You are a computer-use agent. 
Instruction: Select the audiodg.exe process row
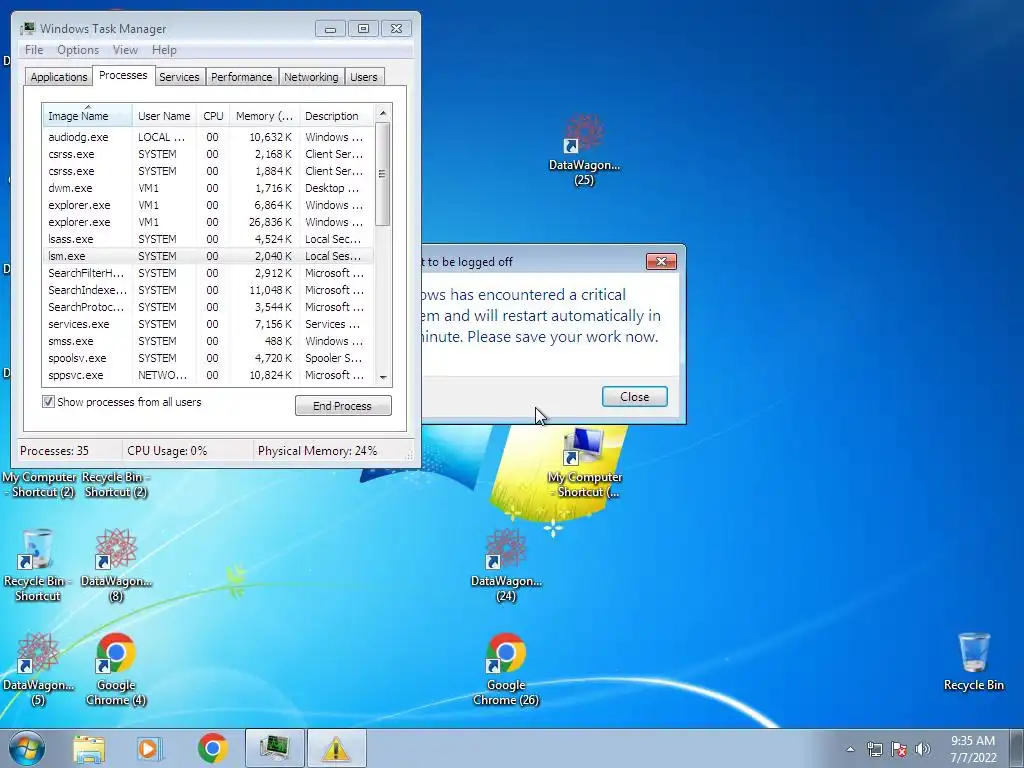(x=208, y=137)
